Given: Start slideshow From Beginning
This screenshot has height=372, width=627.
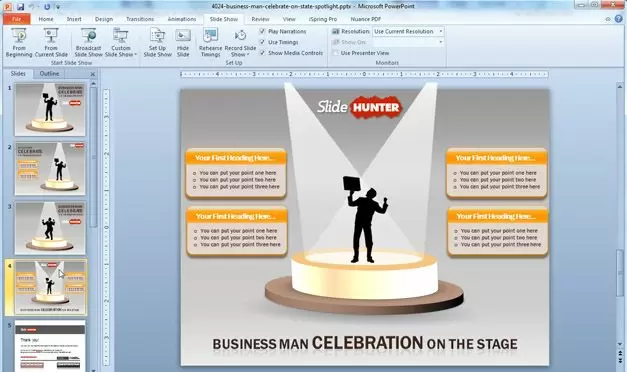Looking at the screenshot, I should 19,43.
